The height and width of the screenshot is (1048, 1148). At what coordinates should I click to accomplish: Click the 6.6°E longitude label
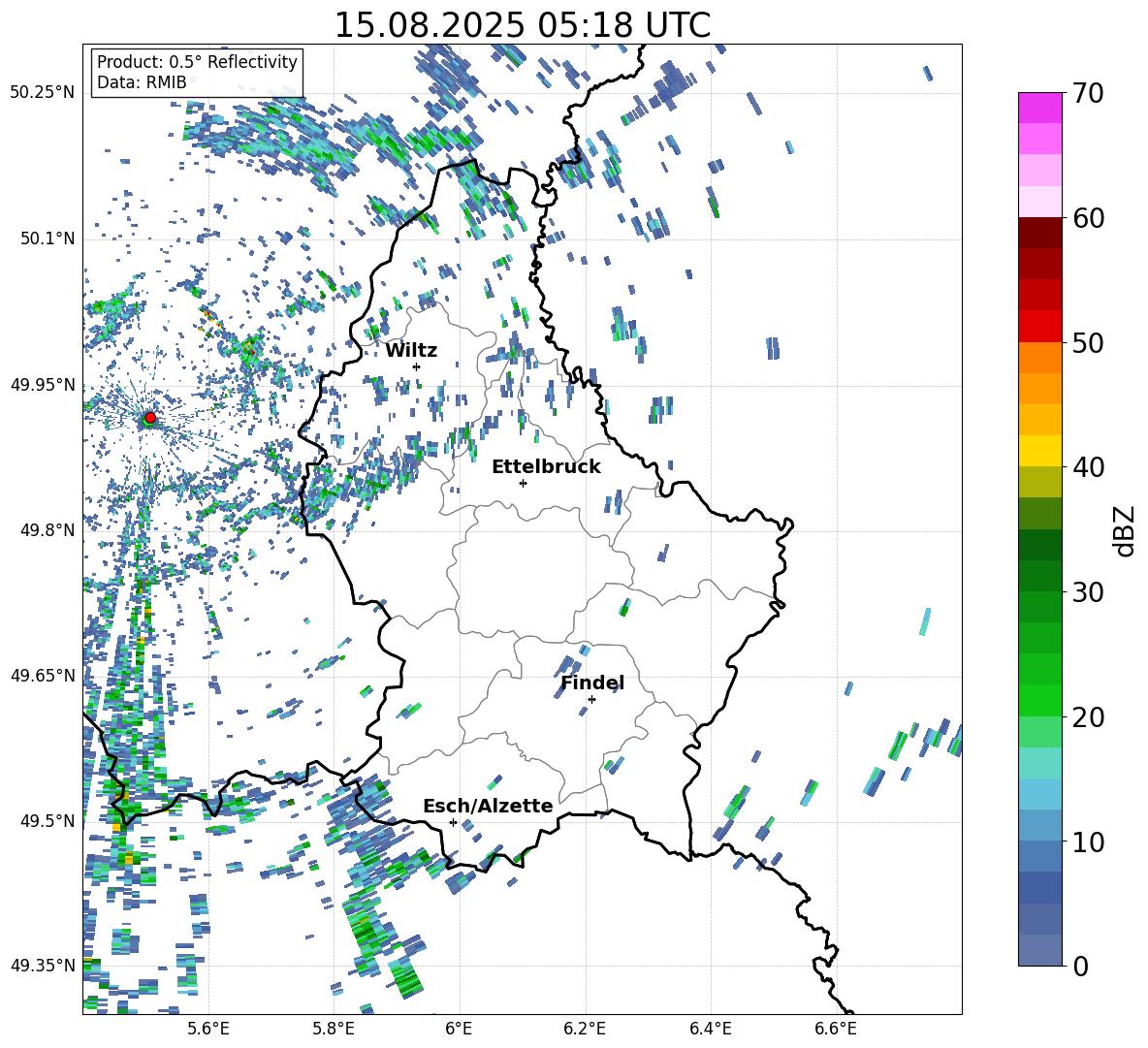click(836, 1030)
